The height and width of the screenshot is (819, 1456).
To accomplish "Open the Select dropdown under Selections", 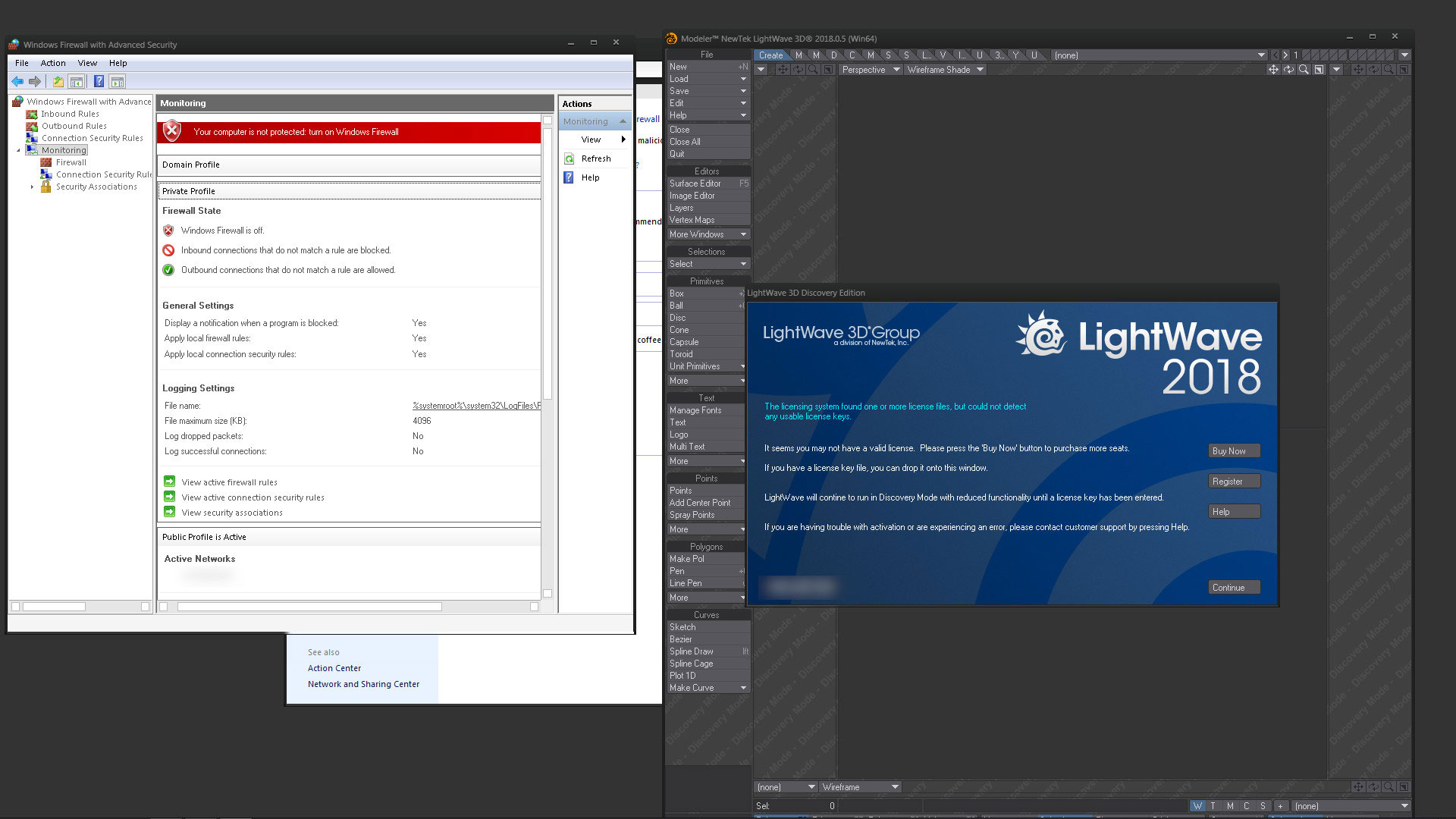I will click(708, 264).
